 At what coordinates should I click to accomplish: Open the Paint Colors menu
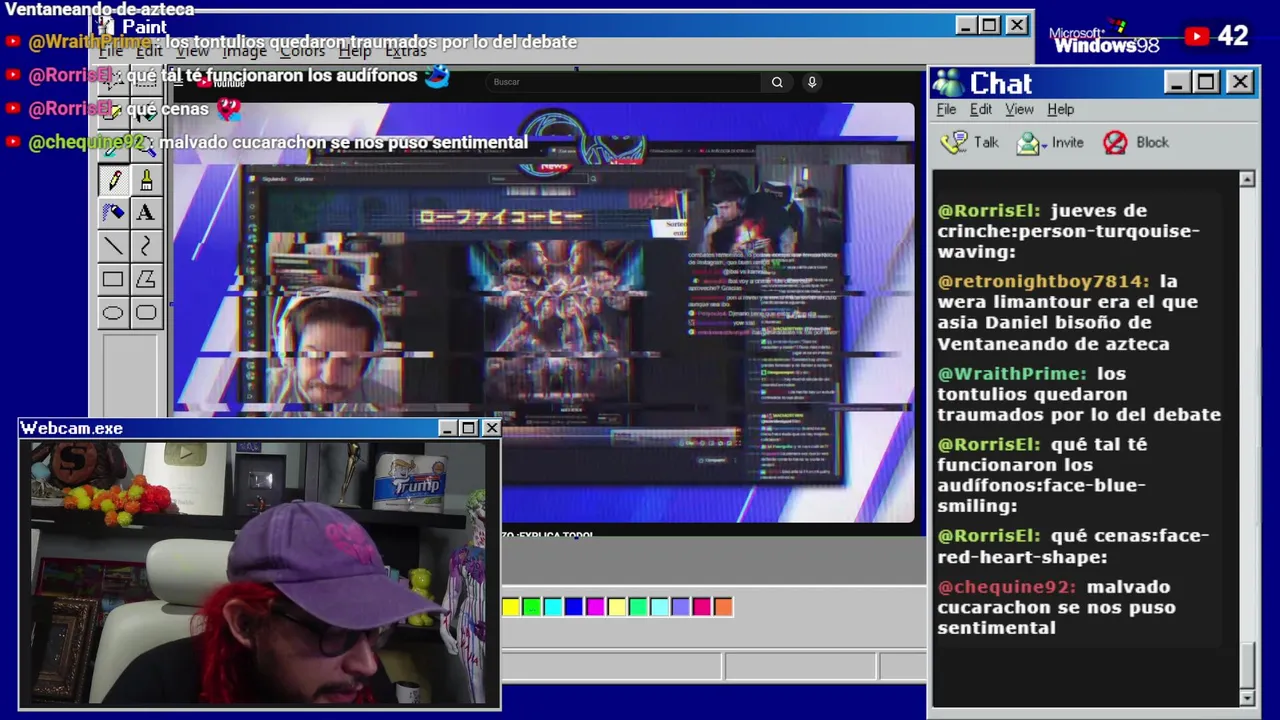302,50
